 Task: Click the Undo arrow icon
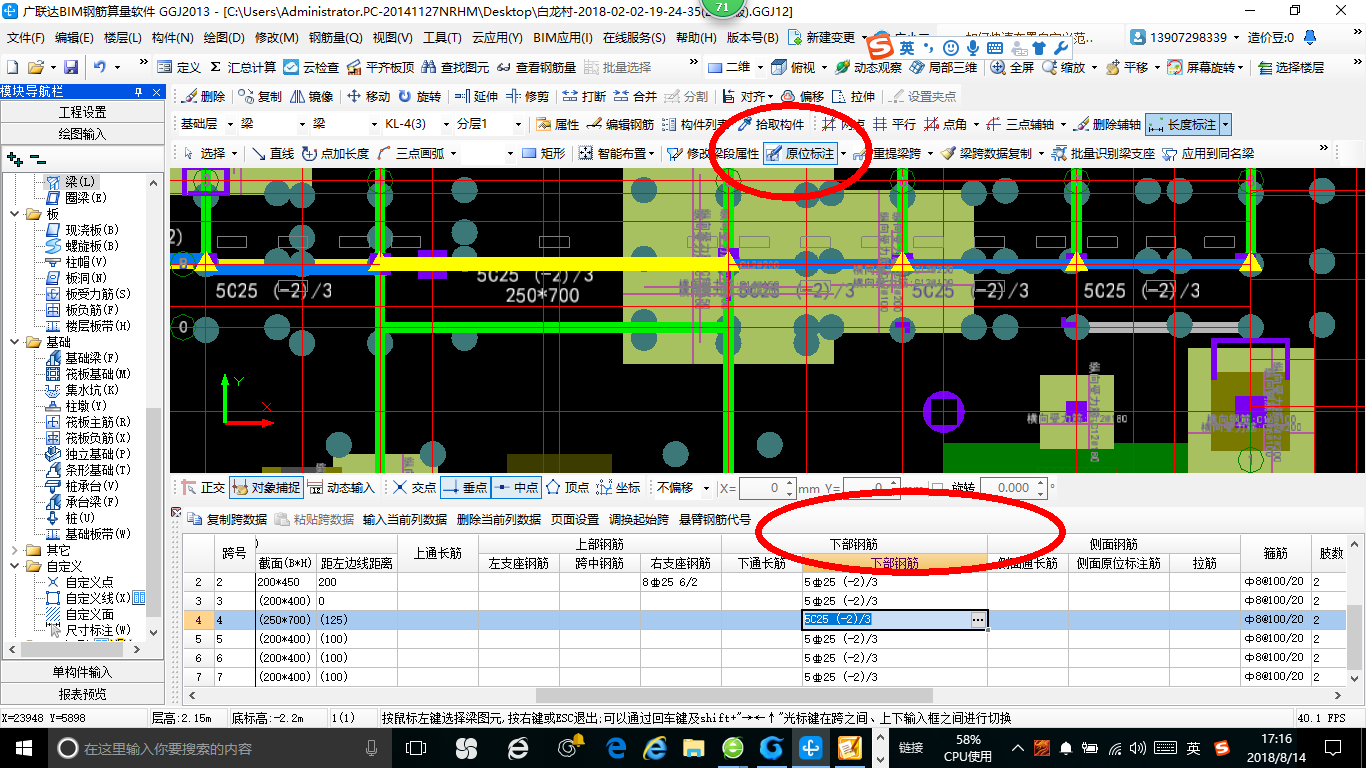pos(100,67)
